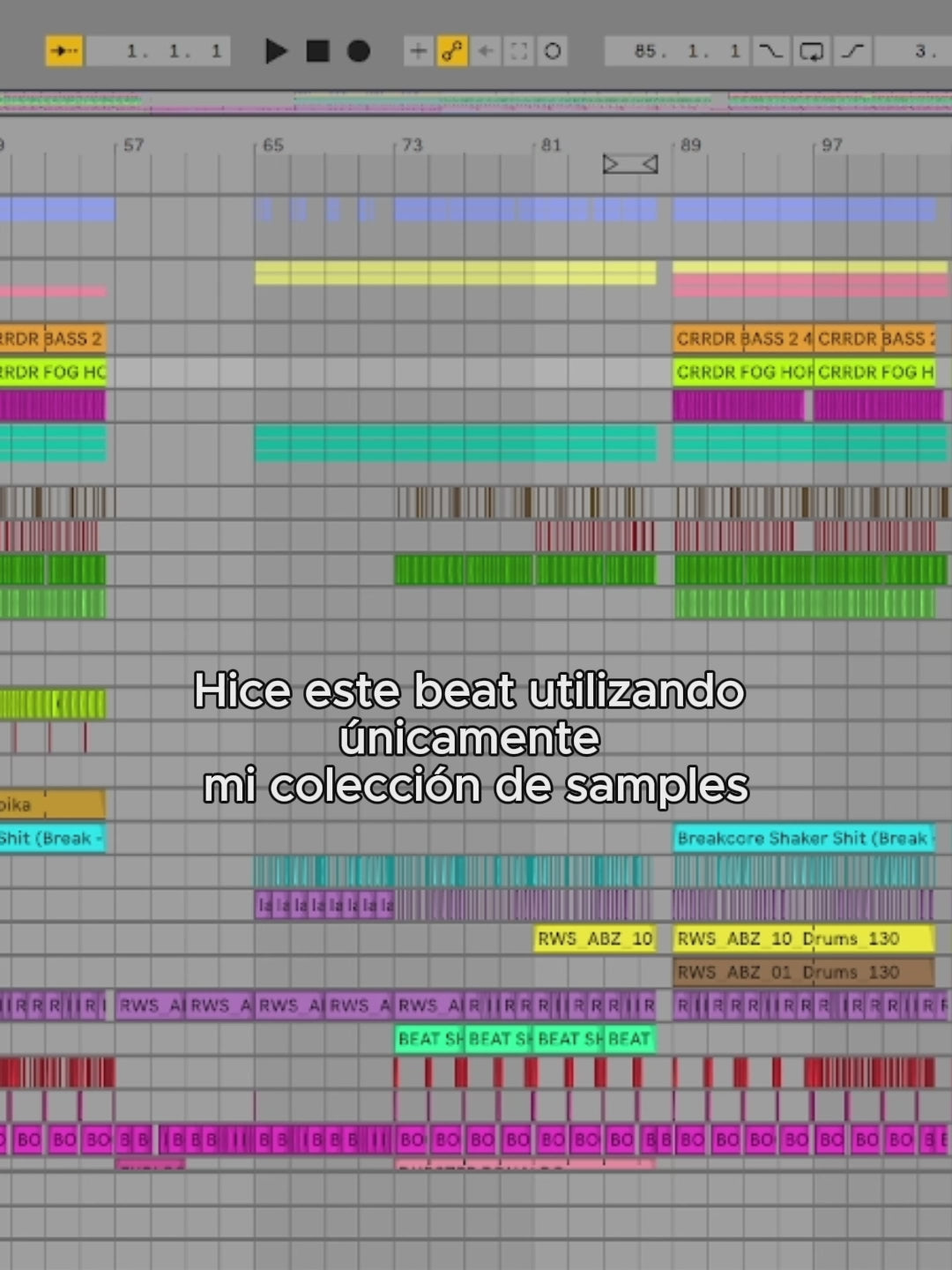Click bar 81 on the time ruler
Image resolution: width=952 pixels, height=1270 pixels.
(551, 145)
